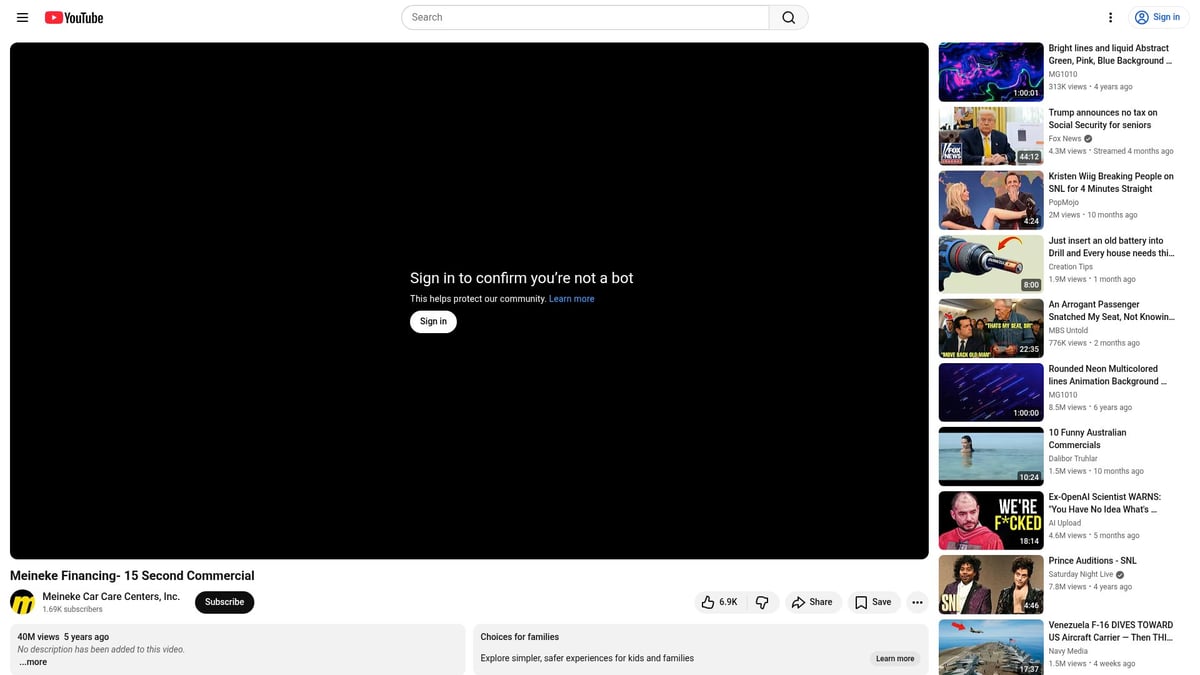Follow the Learn more link in player
The image size is (1200, 675).
571,299
